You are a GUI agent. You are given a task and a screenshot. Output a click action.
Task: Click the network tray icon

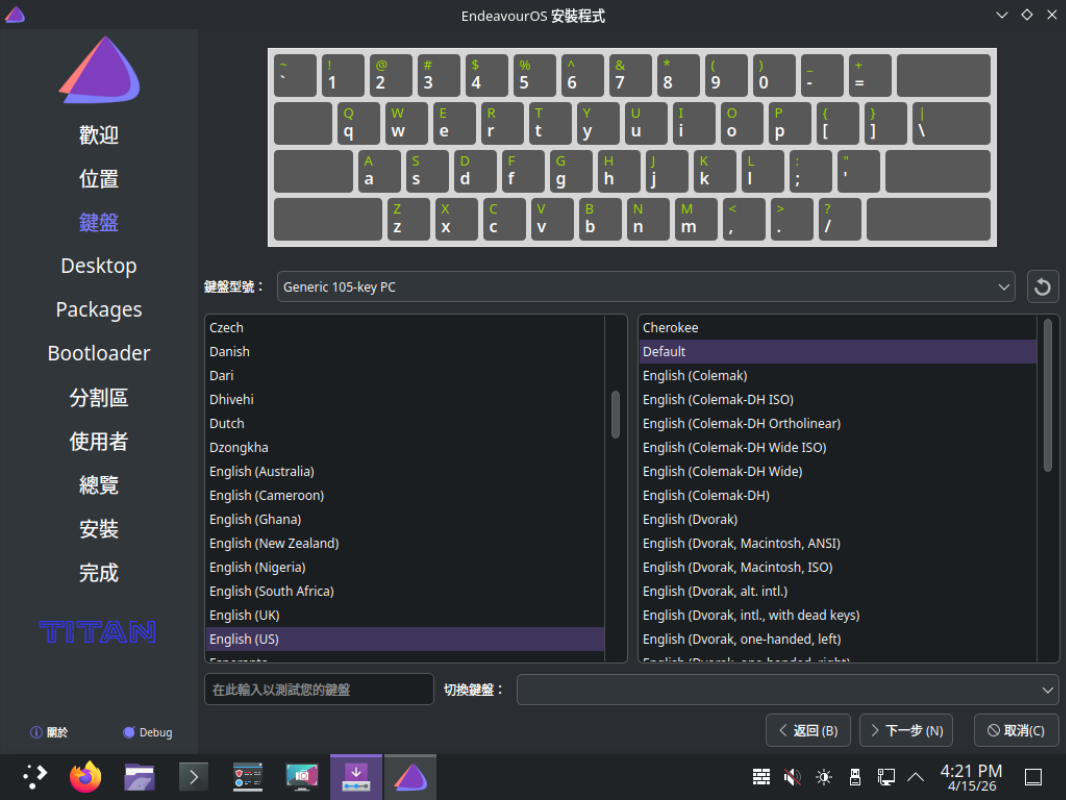(x=886, y=777)
